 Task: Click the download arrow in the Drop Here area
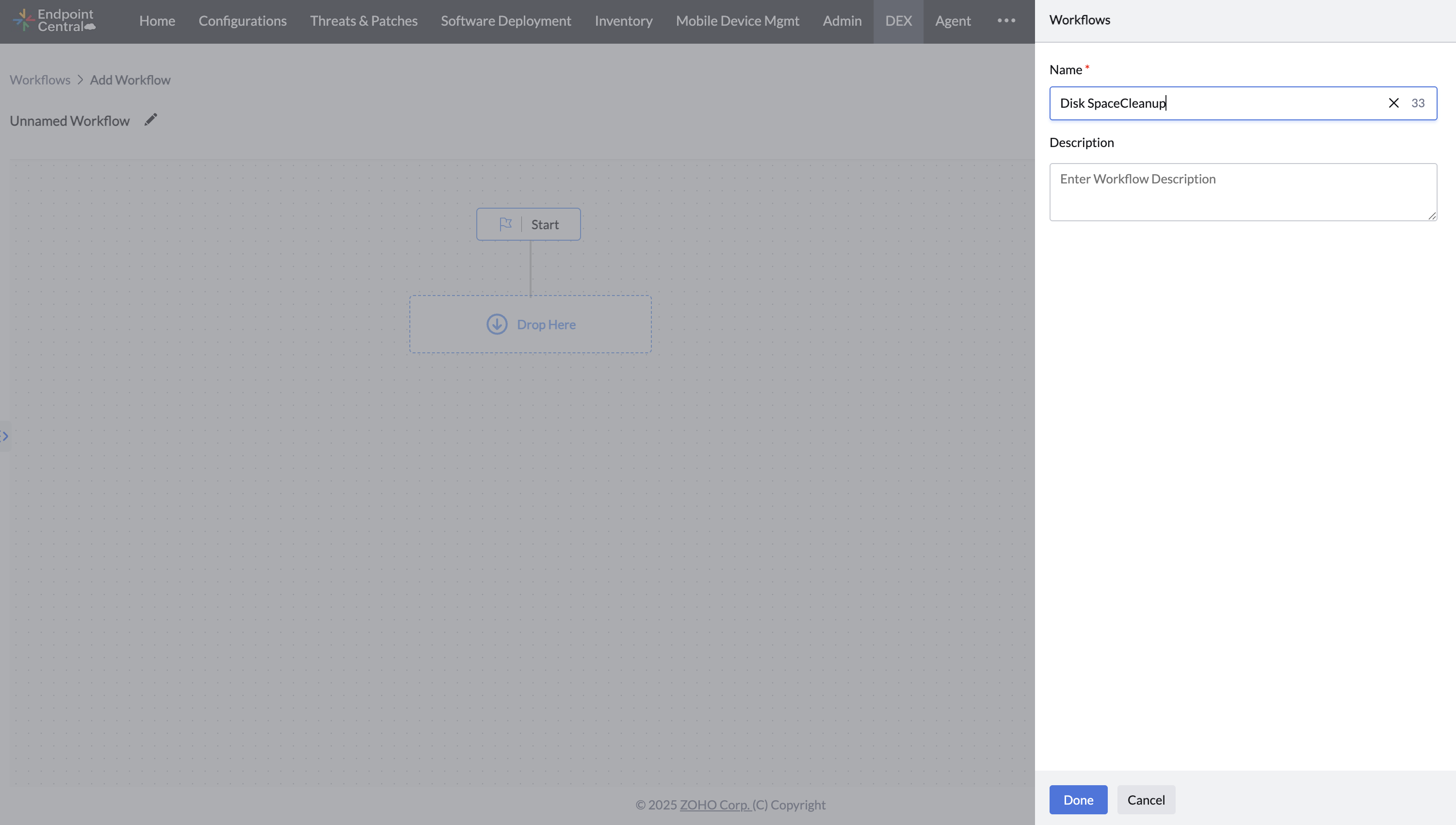[x=497, y=324]
